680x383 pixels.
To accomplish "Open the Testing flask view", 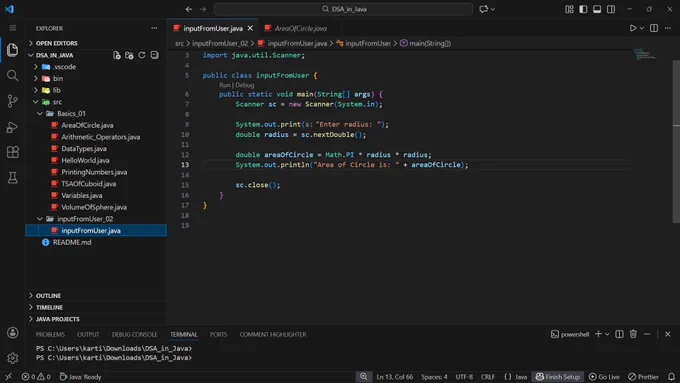I will click(x=13, y=177).
